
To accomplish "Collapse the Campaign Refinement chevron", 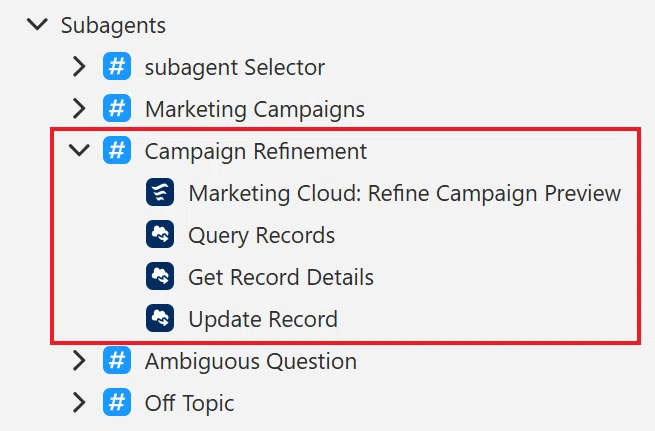I will pyautogui.click(x=79, y=150).
